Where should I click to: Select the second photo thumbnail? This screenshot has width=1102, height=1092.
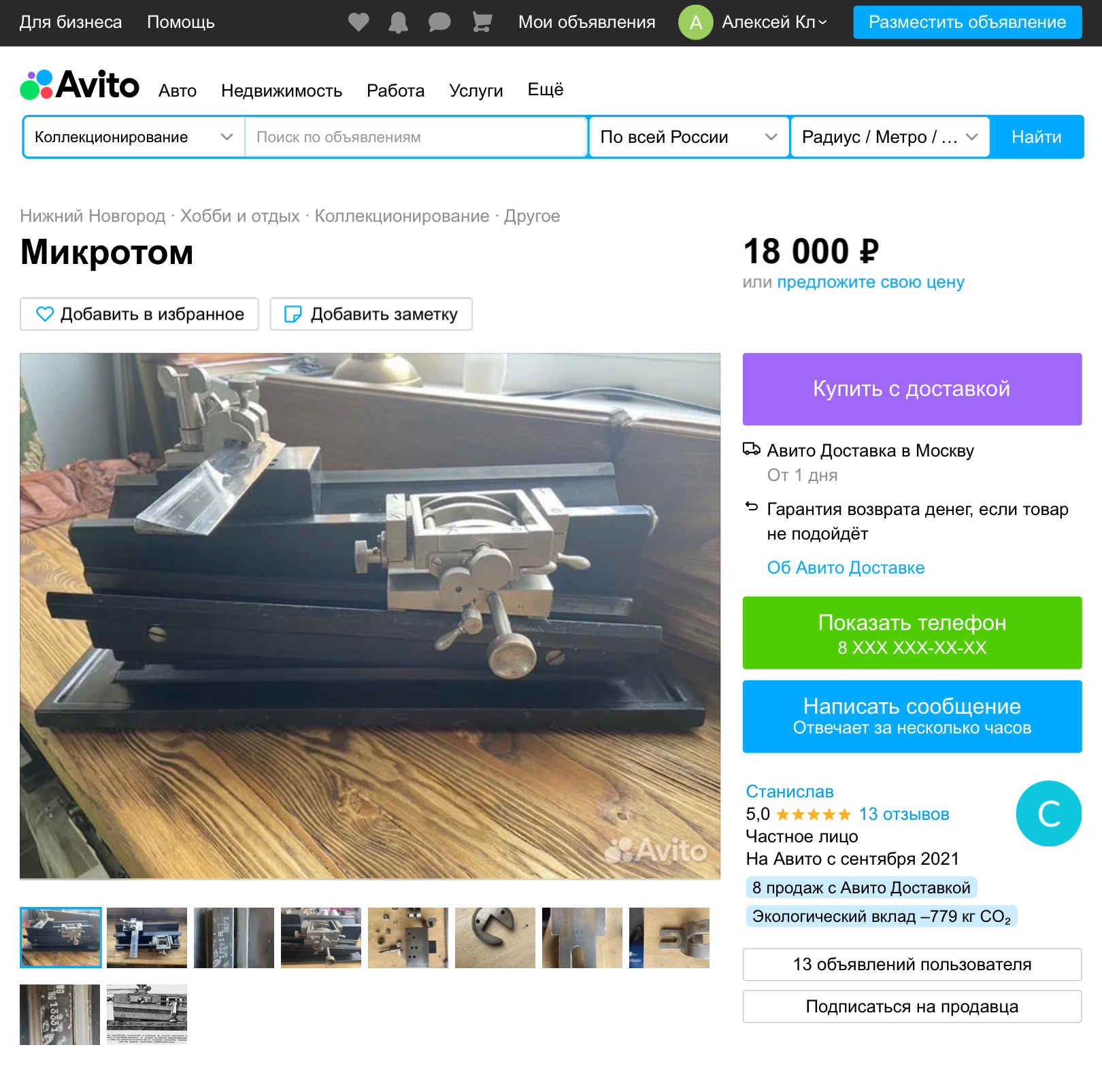pos(147,938)
